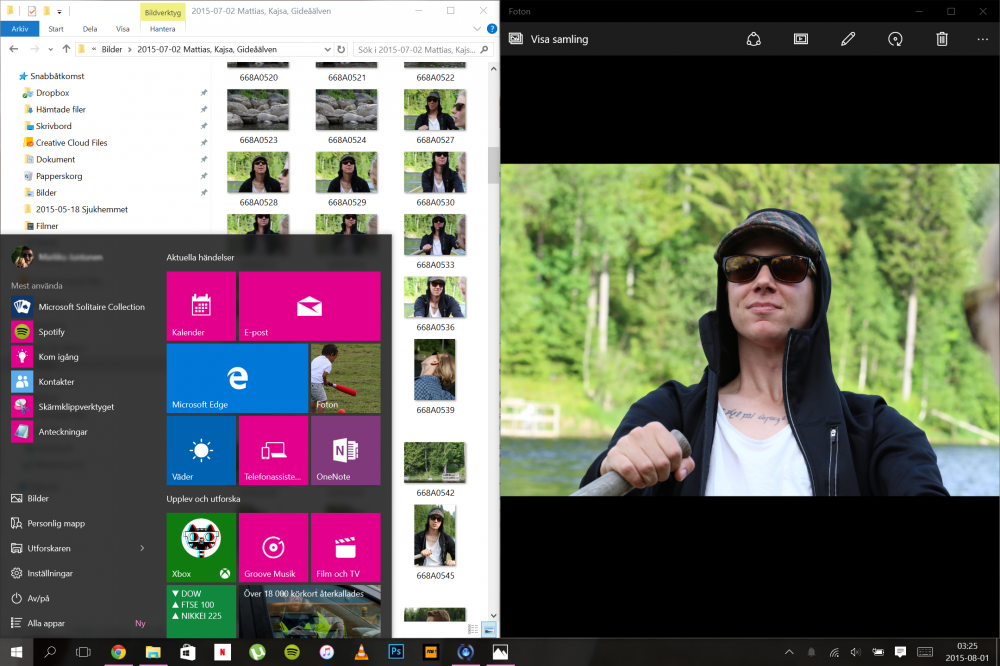Open Alla appar in the Start menu
This screenshot has height=666, width=1000.
click(48, 623)
